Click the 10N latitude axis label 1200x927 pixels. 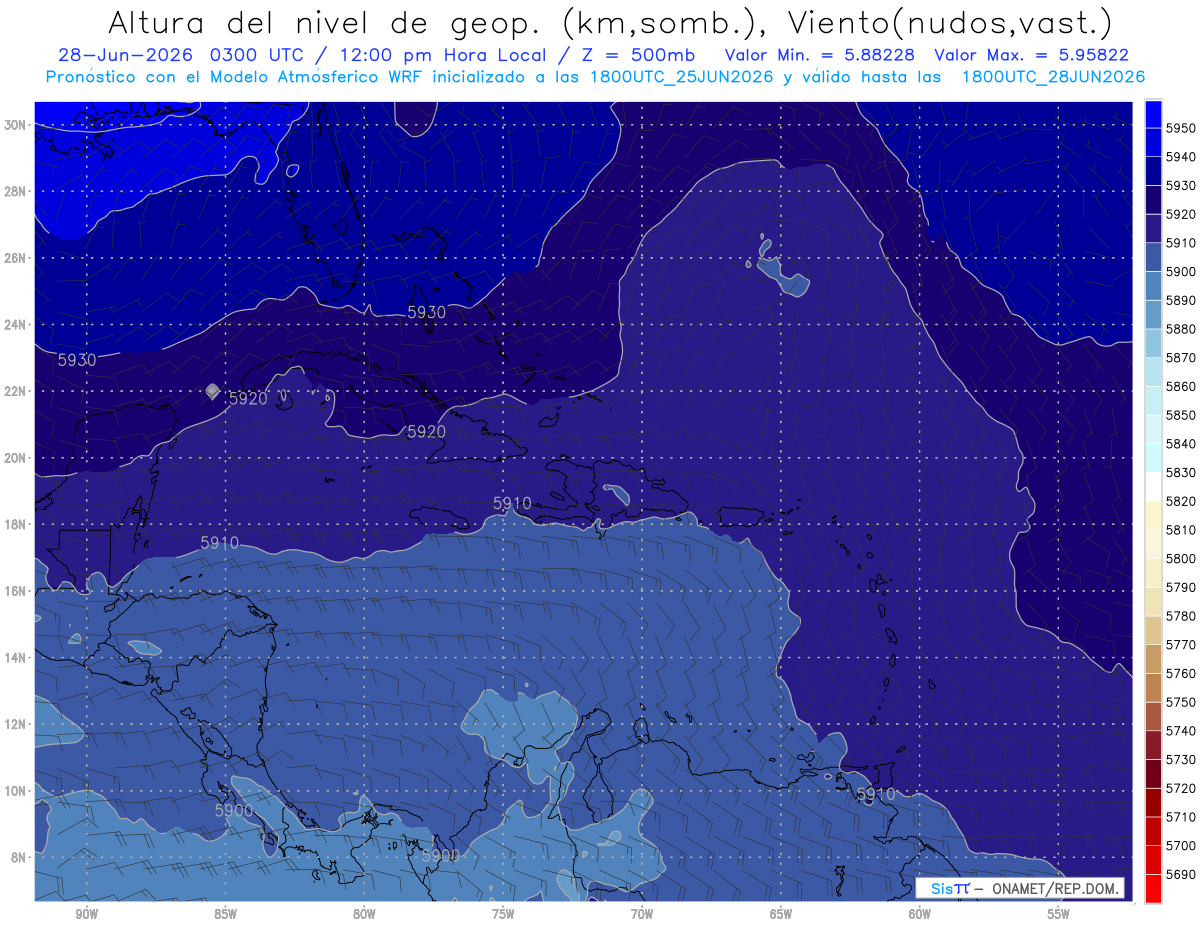tap(15, 791)
